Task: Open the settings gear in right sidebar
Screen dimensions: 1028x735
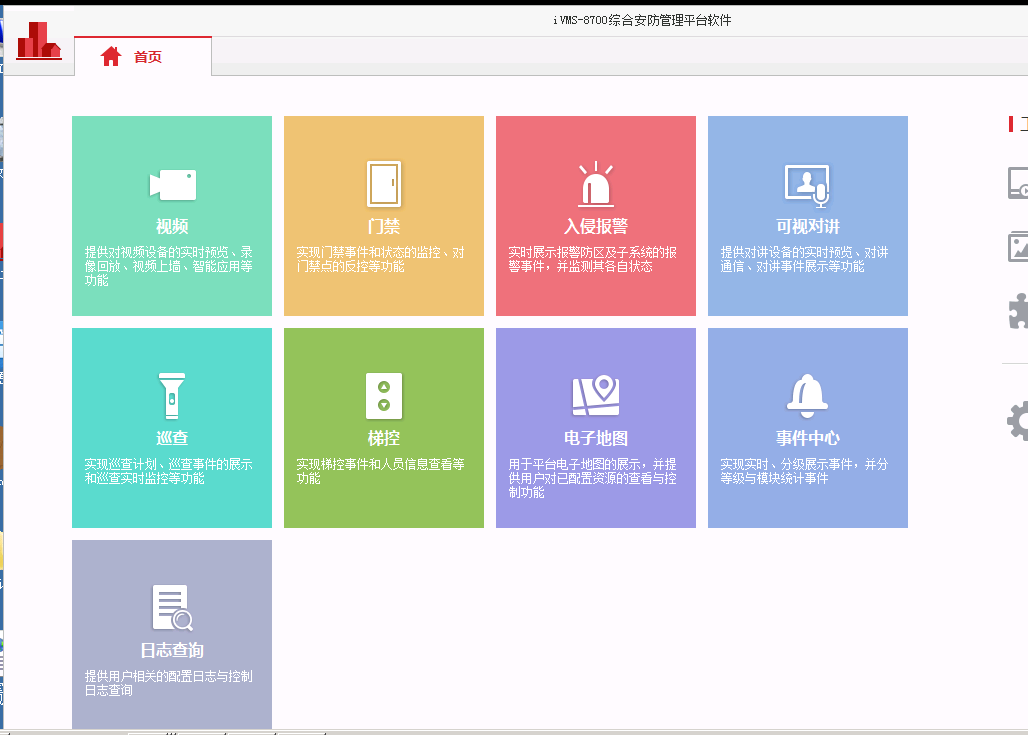Action: tap(1018, 421)
